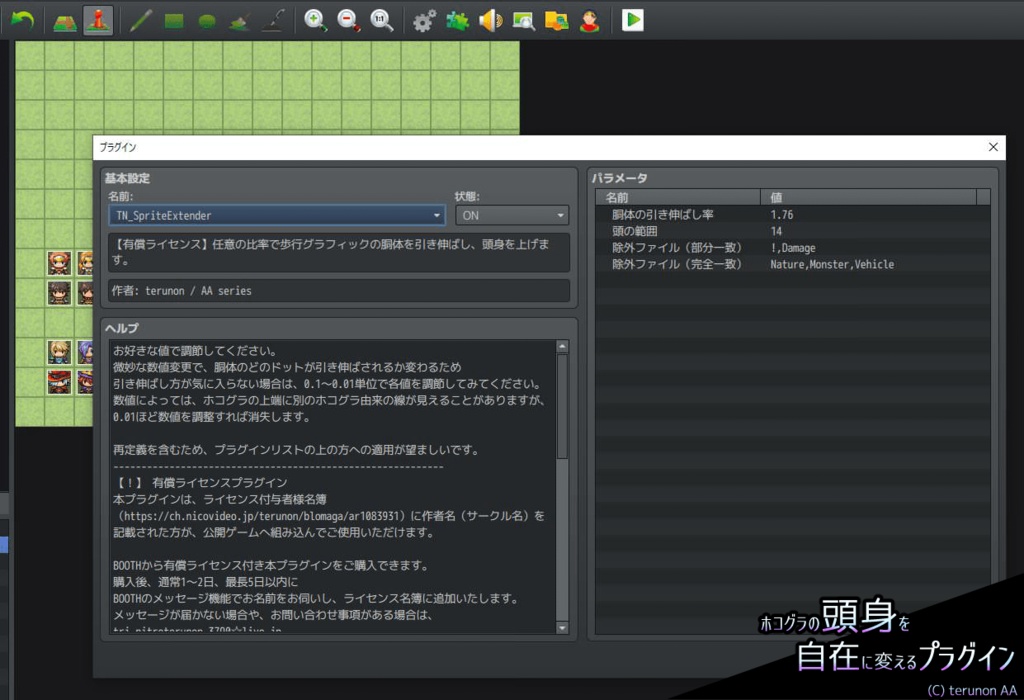Open the Resource Manager

557,18
